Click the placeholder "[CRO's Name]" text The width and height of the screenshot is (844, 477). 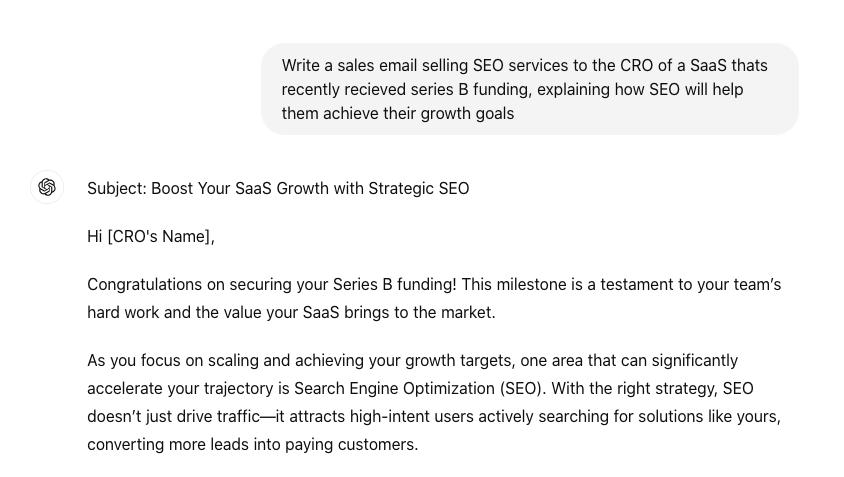(x=159, y=236)
